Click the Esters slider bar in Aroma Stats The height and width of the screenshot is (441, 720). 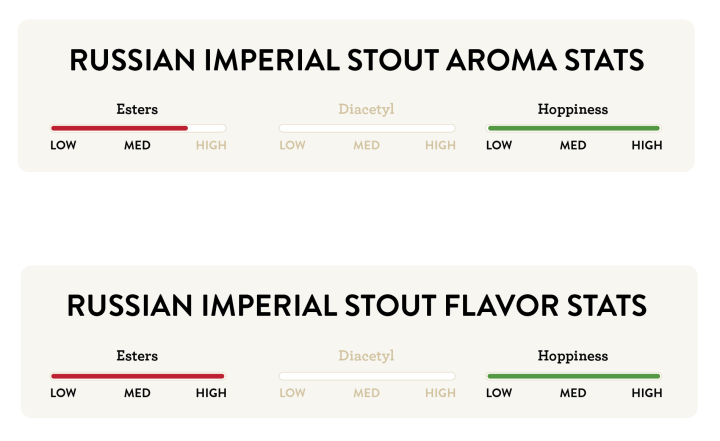tap(138, 128)
